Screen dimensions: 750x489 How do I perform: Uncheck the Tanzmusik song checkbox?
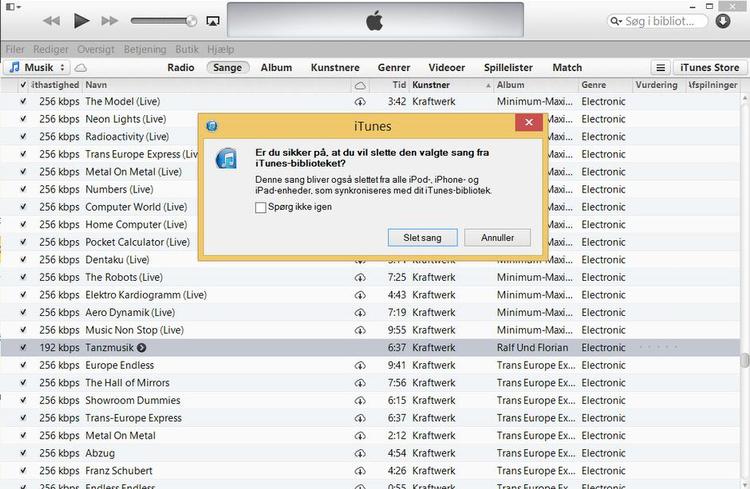(23, 347)
